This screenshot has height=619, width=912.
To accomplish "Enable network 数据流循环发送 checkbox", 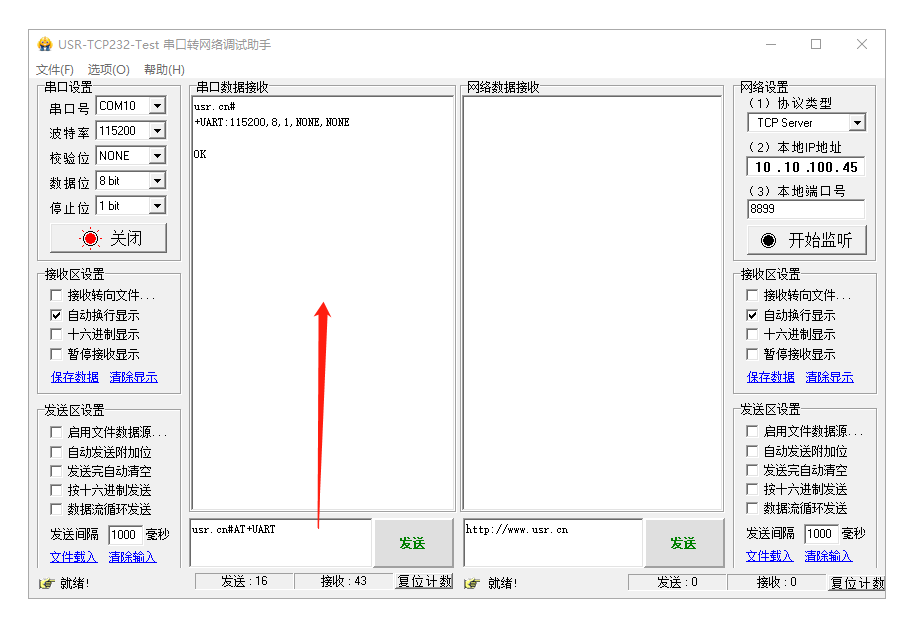I will (x=752, y=508).
